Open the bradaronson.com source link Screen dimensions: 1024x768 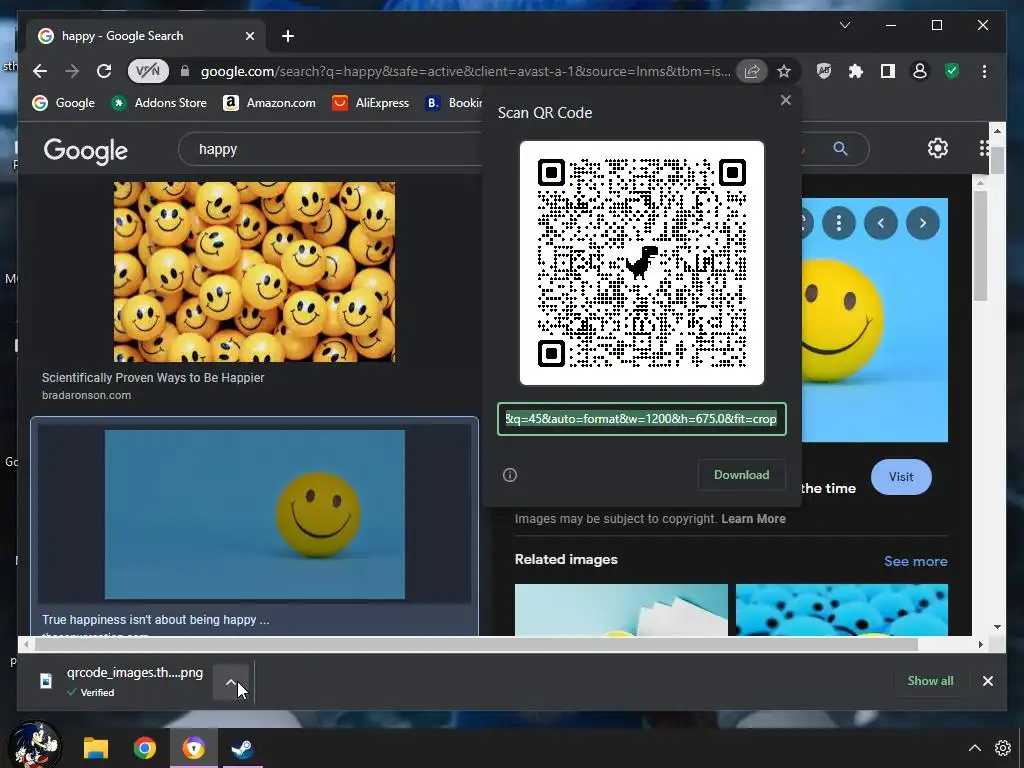[86, 395]
